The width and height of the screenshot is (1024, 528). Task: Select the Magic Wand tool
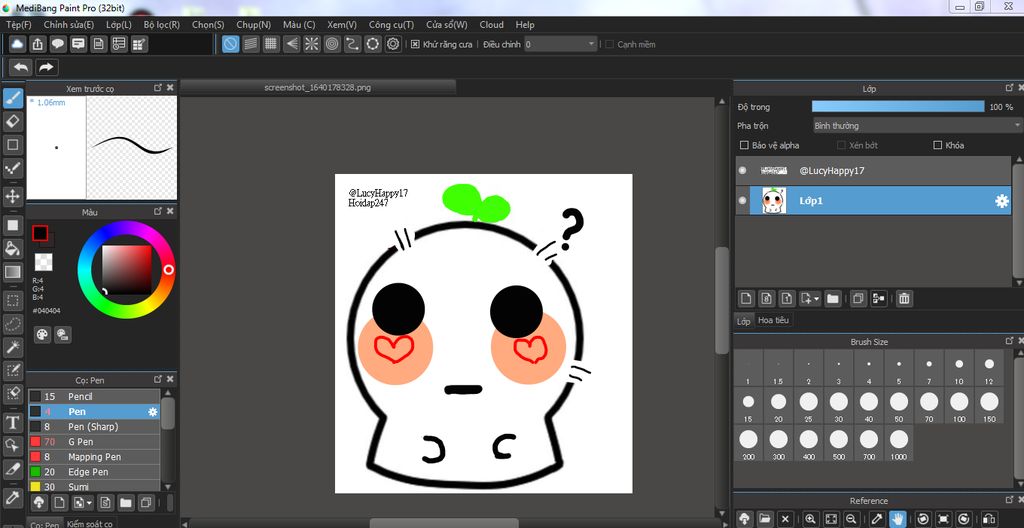(x=13, y=346)
